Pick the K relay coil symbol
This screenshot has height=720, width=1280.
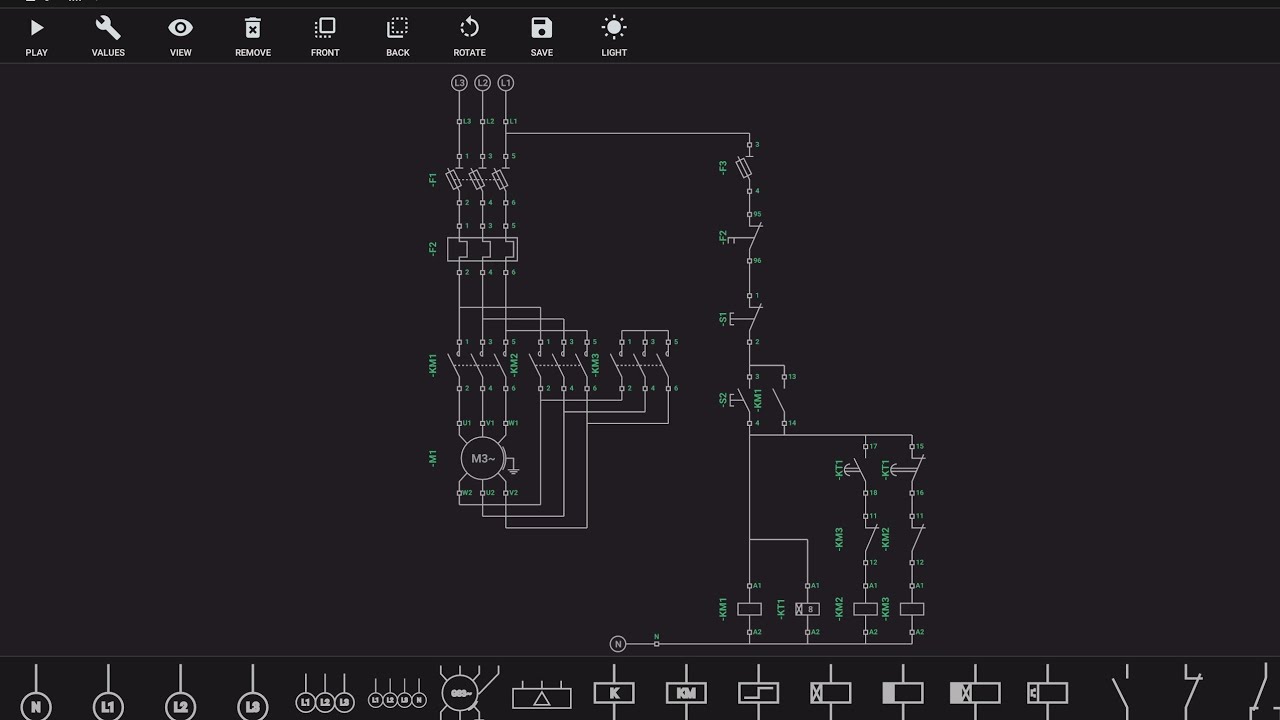[614, 692]
